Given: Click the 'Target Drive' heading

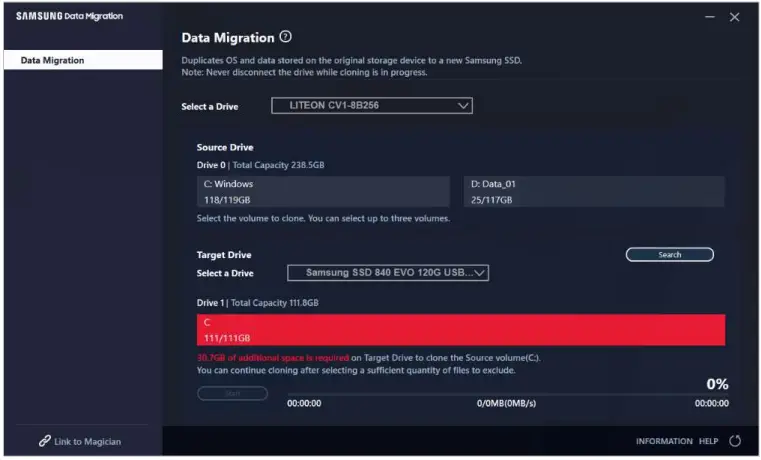Looking at the screenshot, I should coord(224,255).
